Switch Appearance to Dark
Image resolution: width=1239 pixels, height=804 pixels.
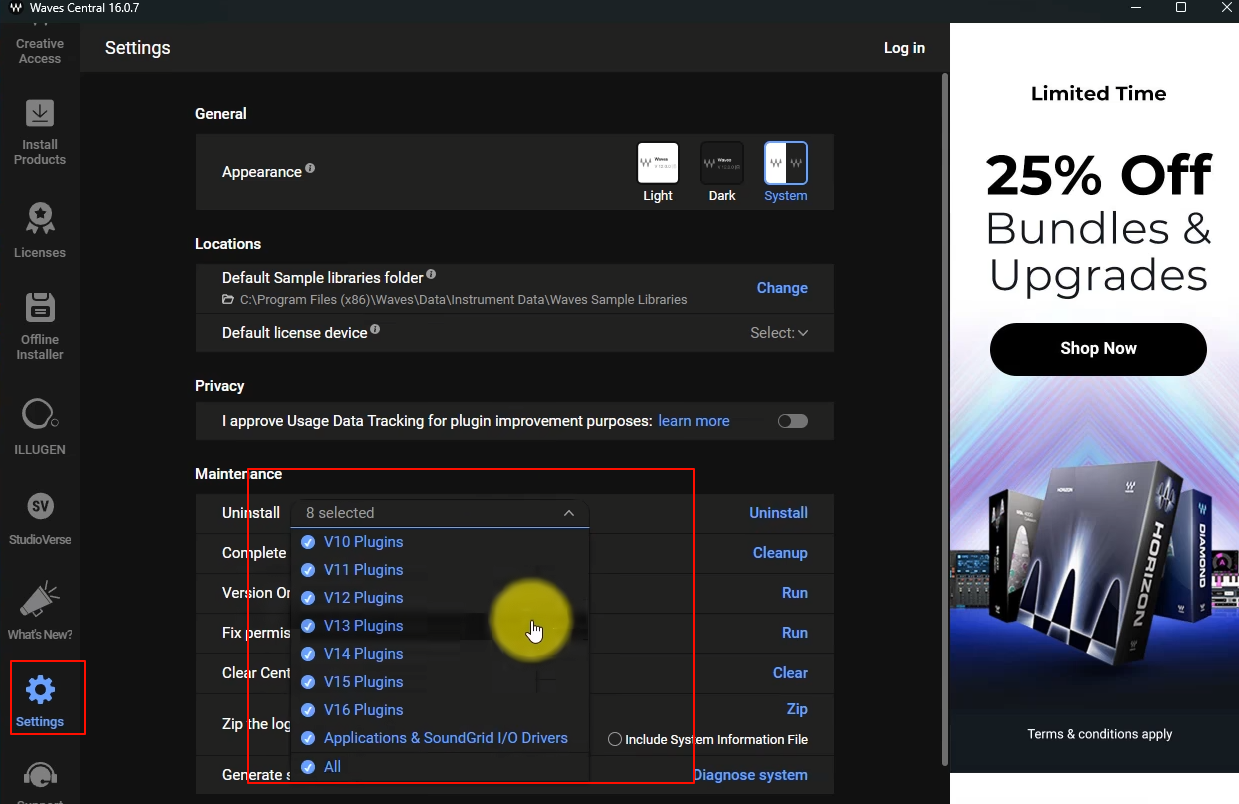point(721,163)
